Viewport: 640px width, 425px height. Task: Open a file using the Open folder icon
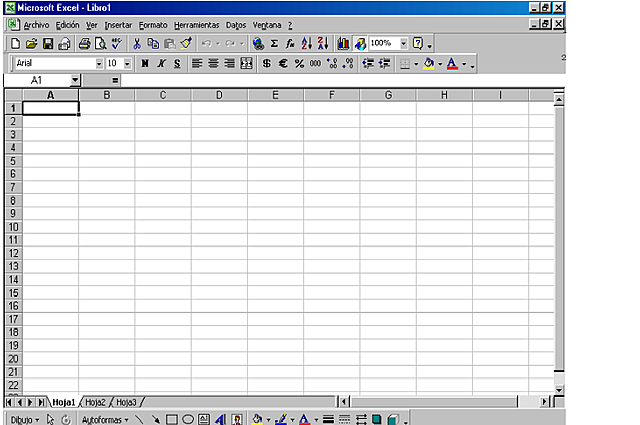pyautogui.click(x=31, y=43)
